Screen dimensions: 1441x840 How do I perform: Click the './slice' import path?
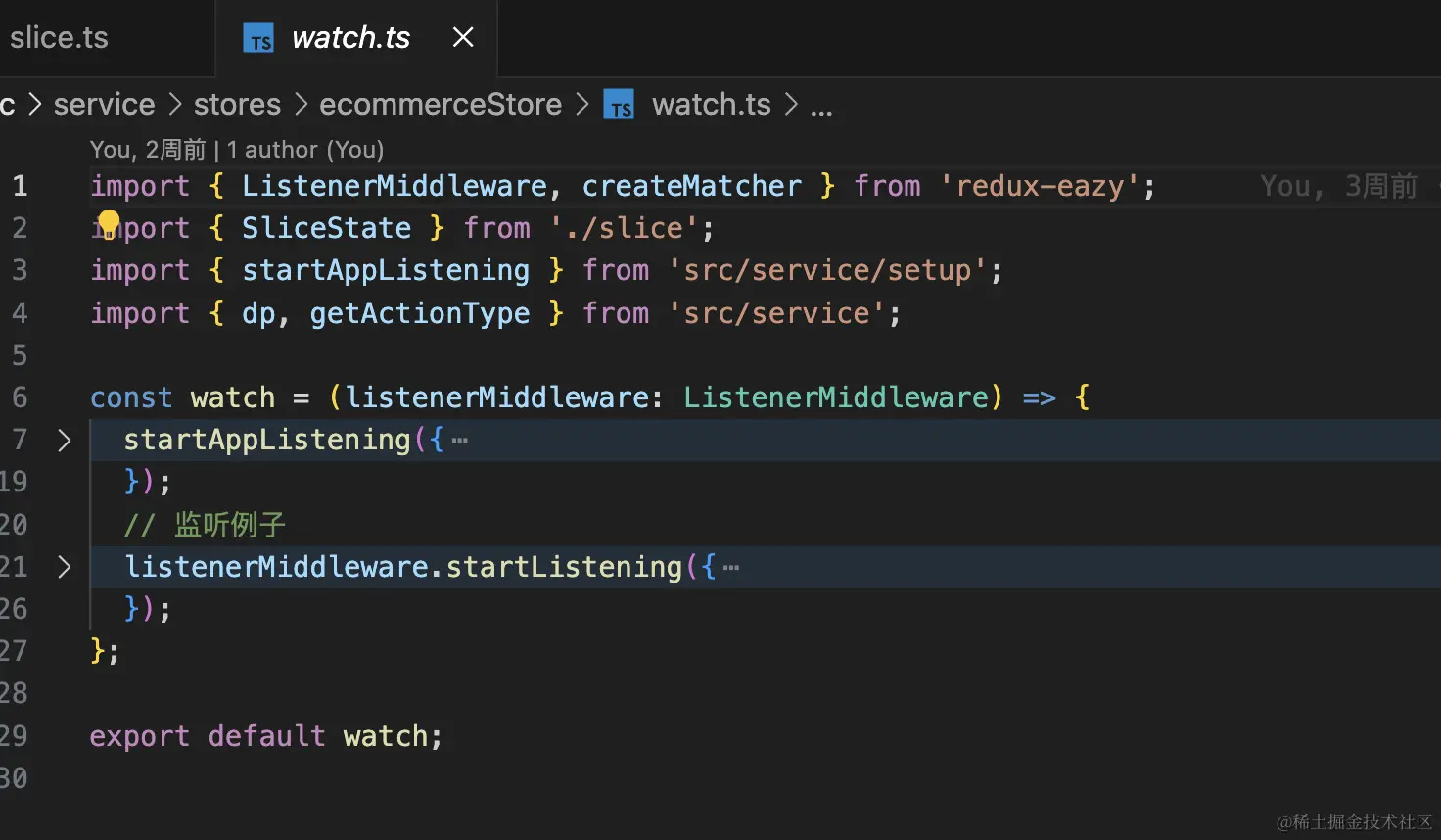point(624,228)
